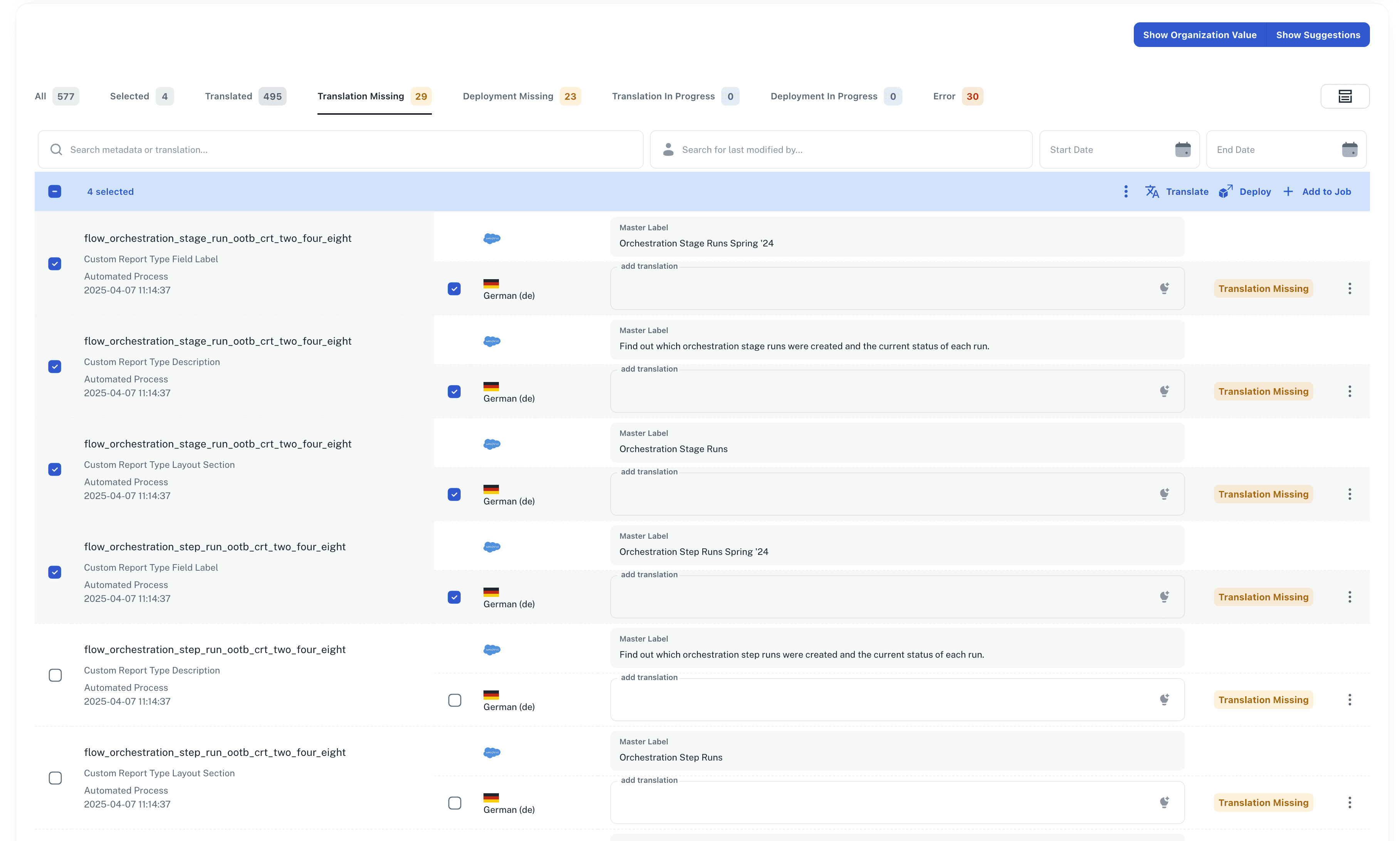Uncheck the stage run Custom Report Type Field Label row
This screenshot has height=841, width=1400.
(54, 264)
